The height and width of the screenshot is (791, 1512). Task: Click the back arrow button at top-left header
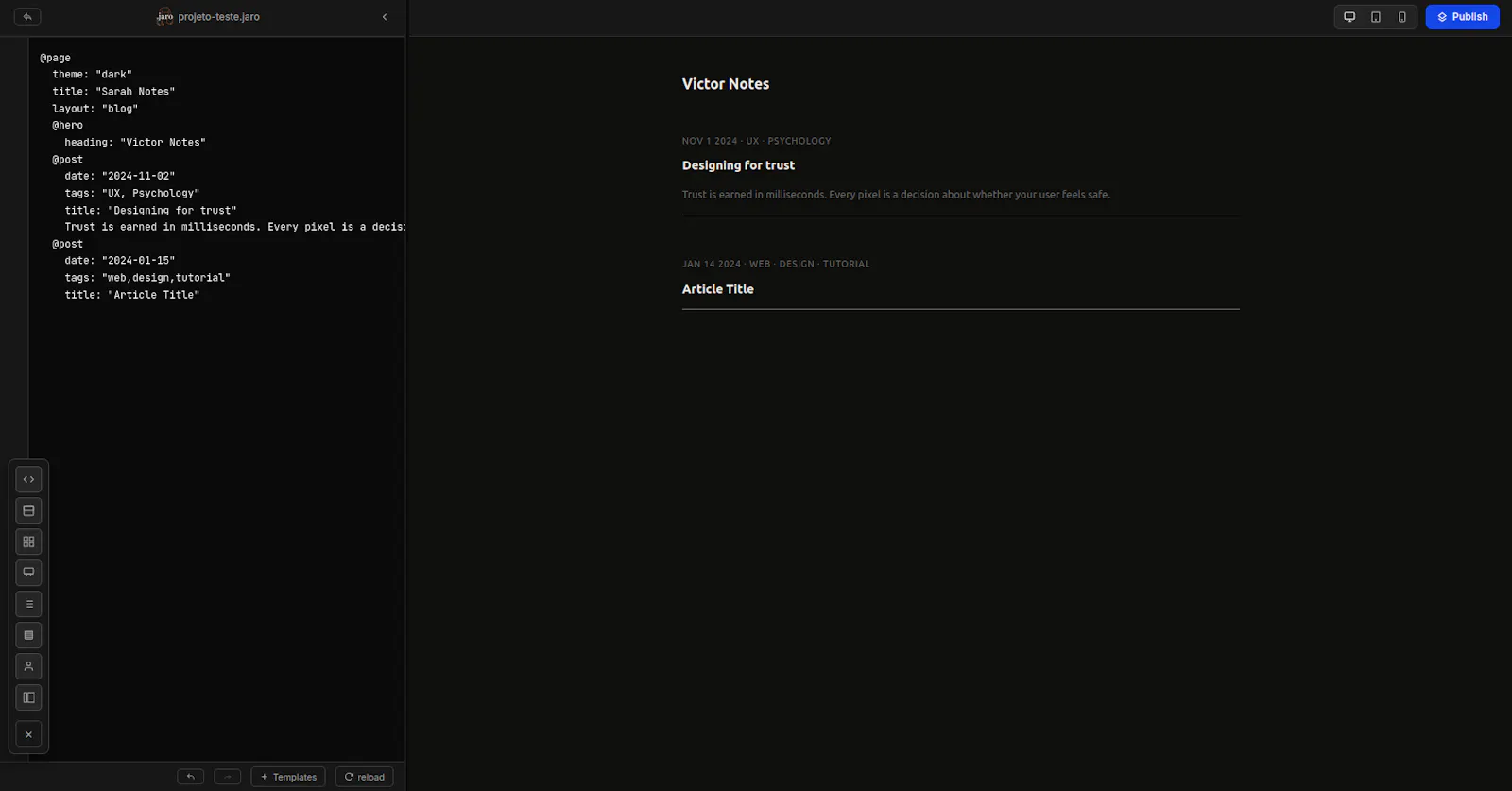pos(27,16)
